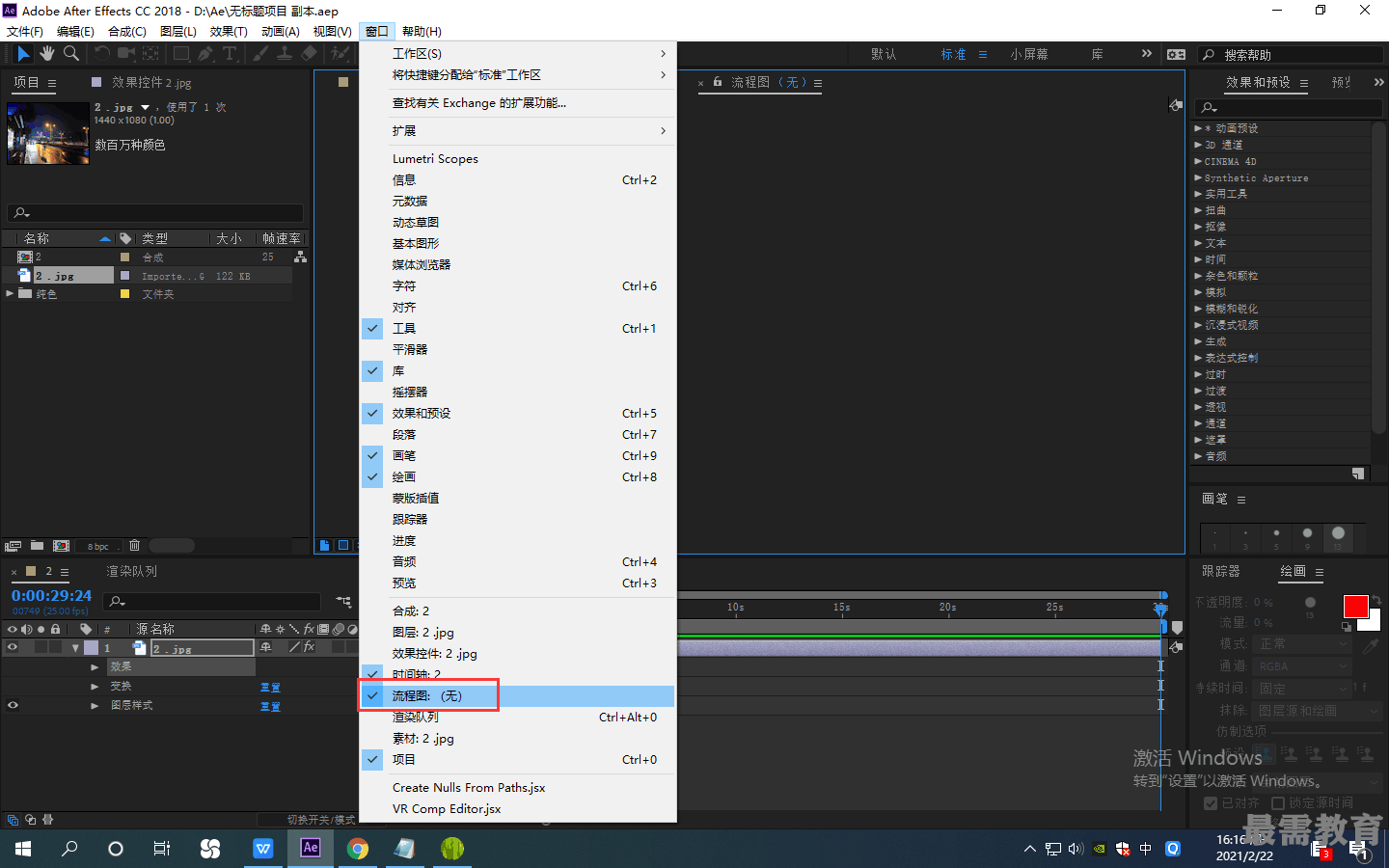Click 重置 link for 变换
This screenshot has height=868, width=1389.
(x=270, y=688)
